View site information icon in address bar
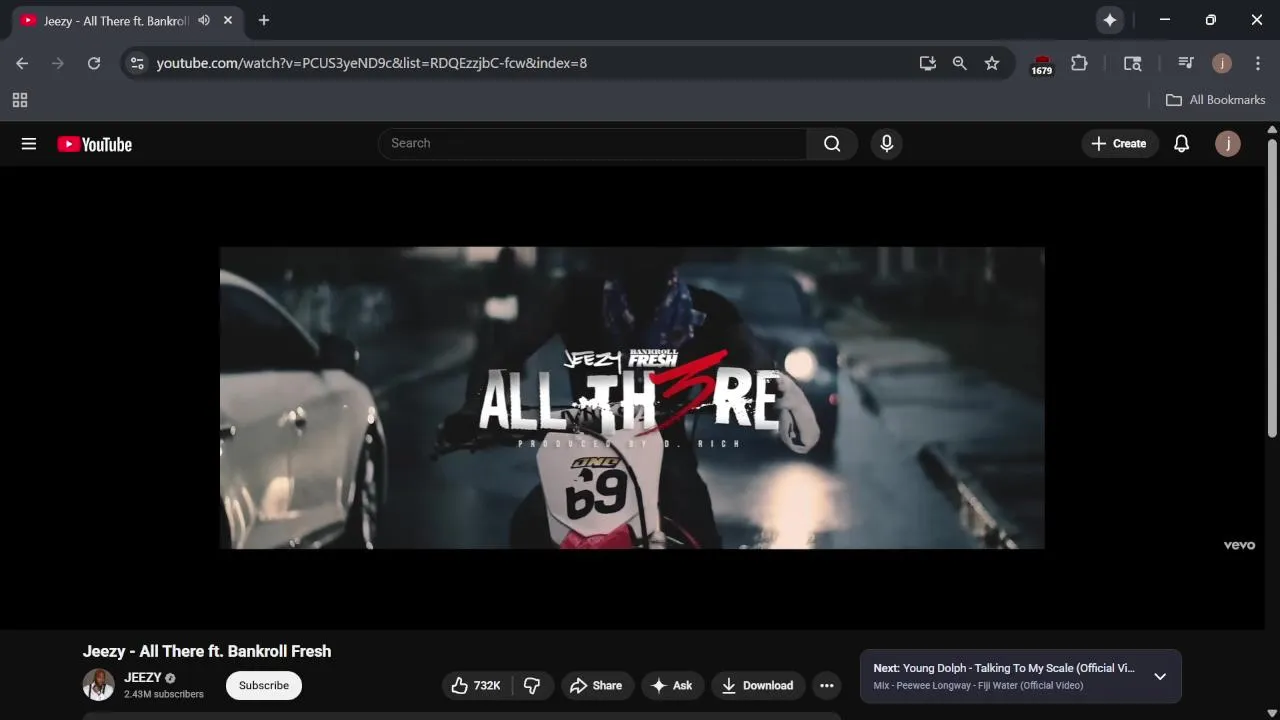This screenshot has width=1280, height=720. pyautogui.click(x=137, y=63)
